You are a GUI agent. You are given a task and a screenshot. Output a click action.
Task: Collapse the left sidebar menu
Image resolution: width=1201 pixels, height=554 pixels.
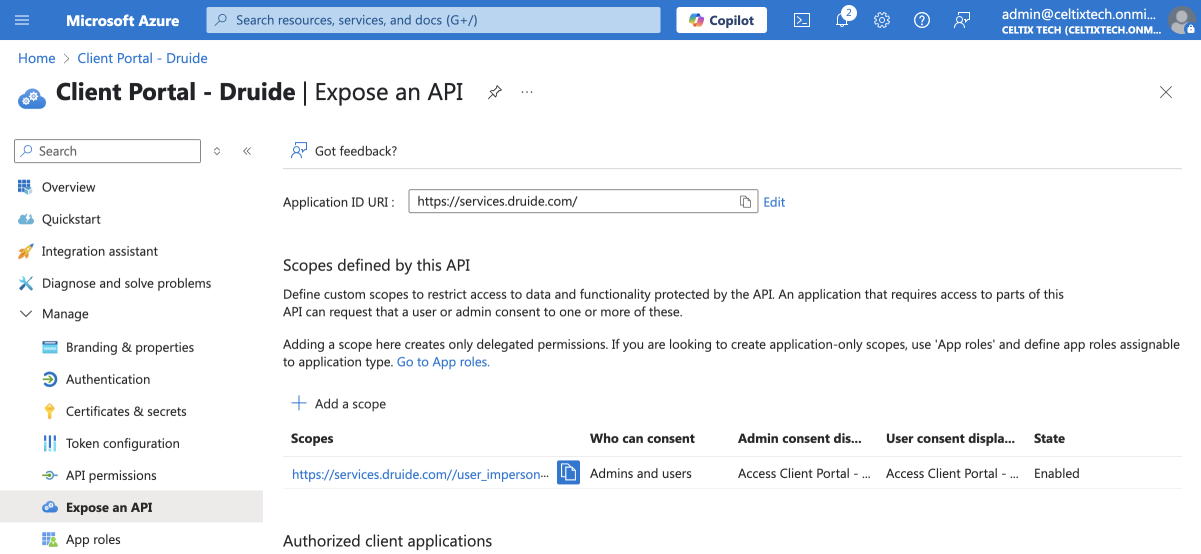click(x=247, y=151)
